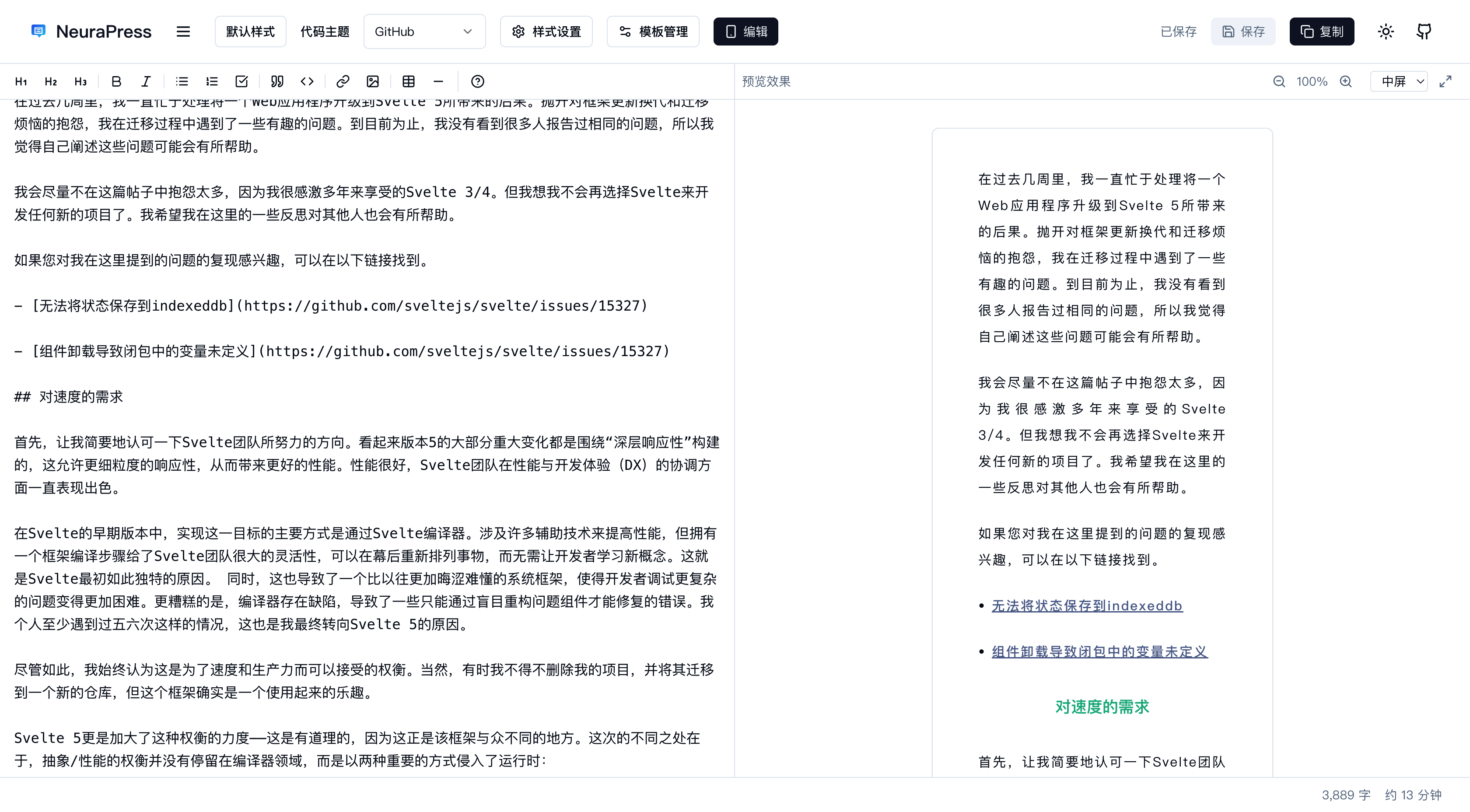The image size is (1470, 812).
Task: Toggle light/dark theme with the sun icon
Action: pyautogui.click(x=1386, y=31)
